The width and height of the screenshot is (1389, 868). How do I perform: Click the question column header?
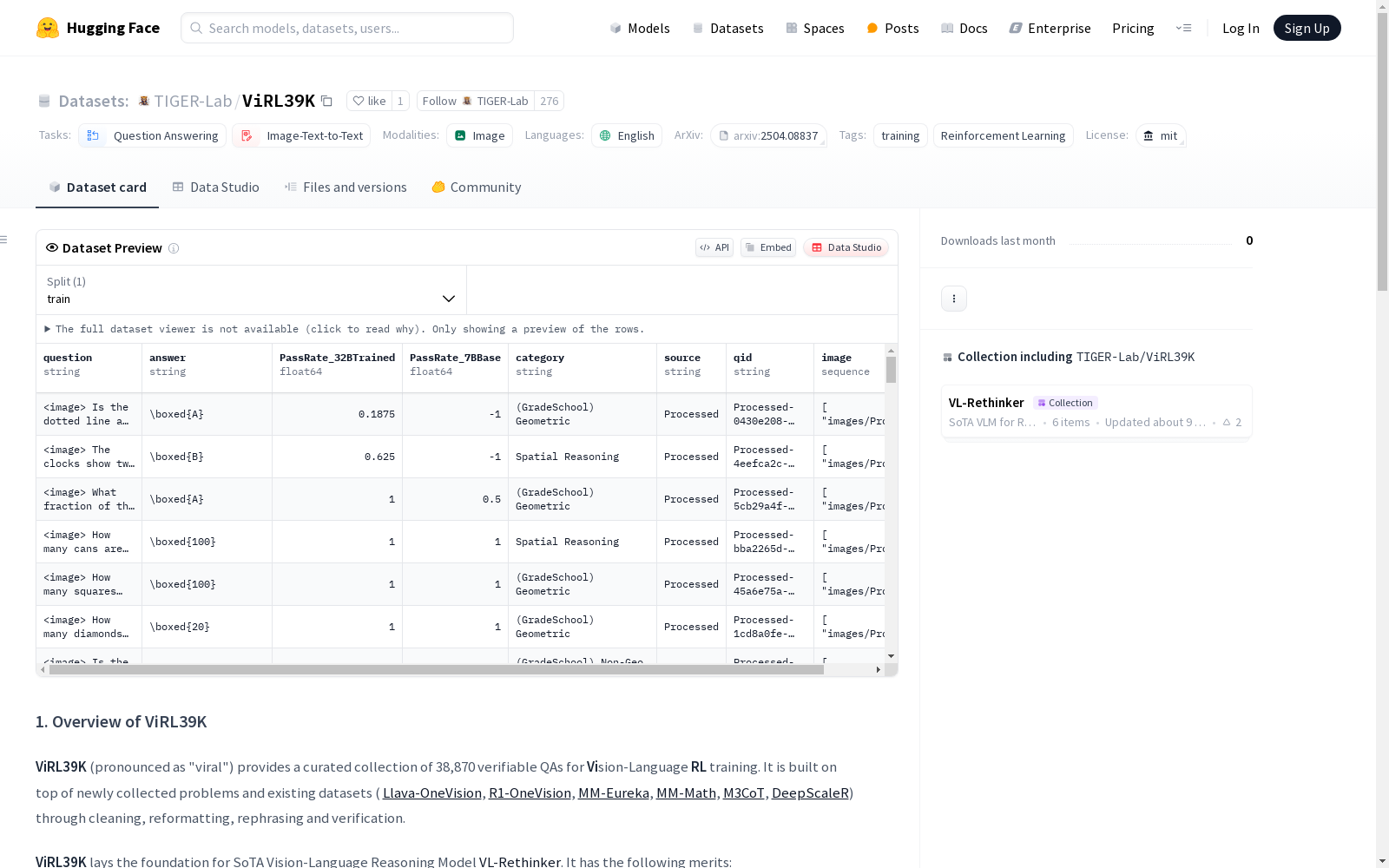[89, 368]
